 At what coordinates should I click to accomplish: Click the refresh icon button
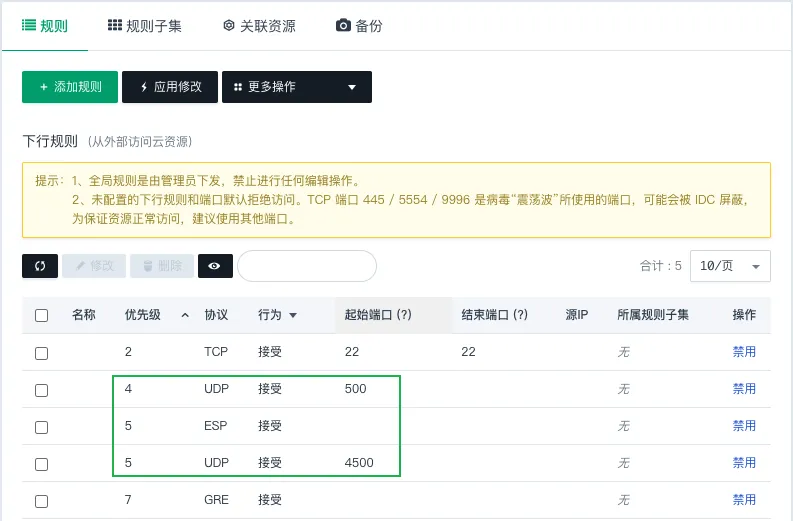(x=40, y=266)
